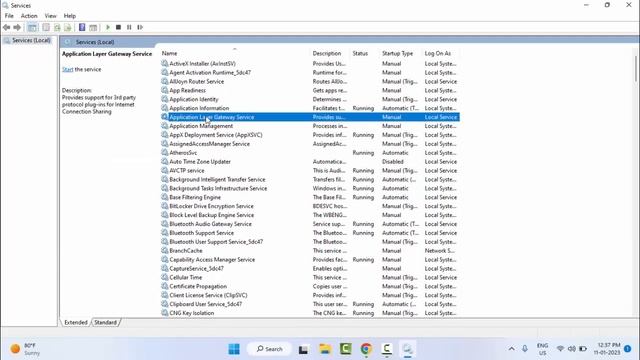640x360 pixels.
Task: Open Google Chrome from the taskbar
Action: [366, 349]
